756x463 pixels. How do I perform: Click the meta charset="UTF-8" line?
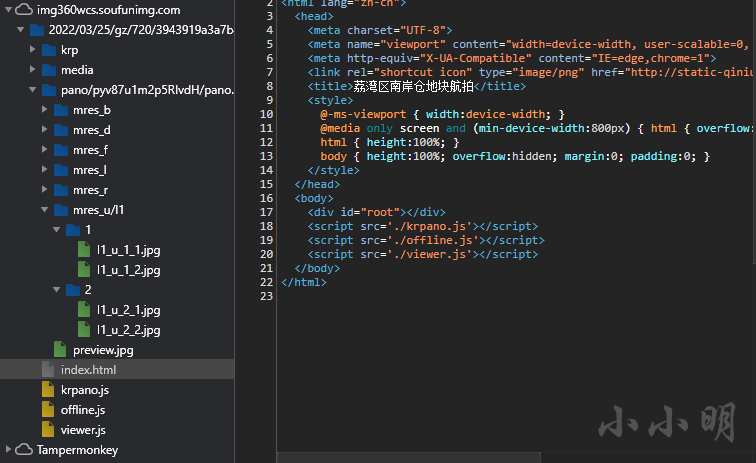coord(380,30)
